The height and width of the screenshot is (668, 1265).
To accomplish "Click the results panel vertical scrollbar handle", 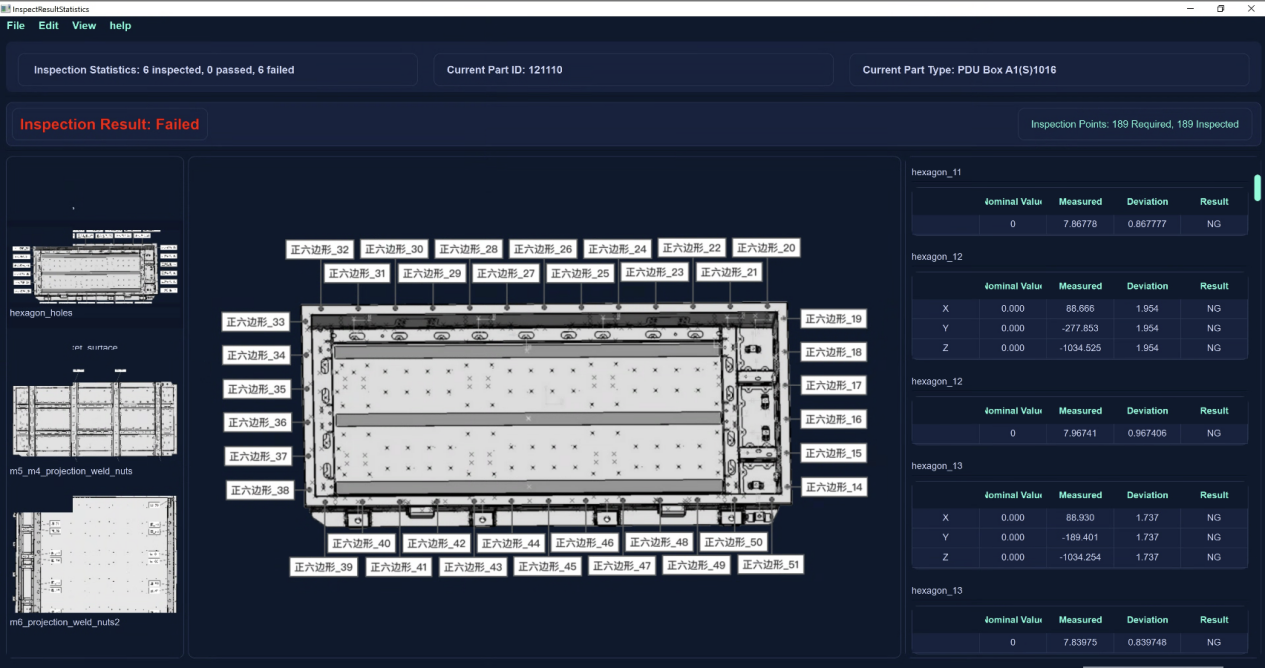I will tap(1257, 187).
